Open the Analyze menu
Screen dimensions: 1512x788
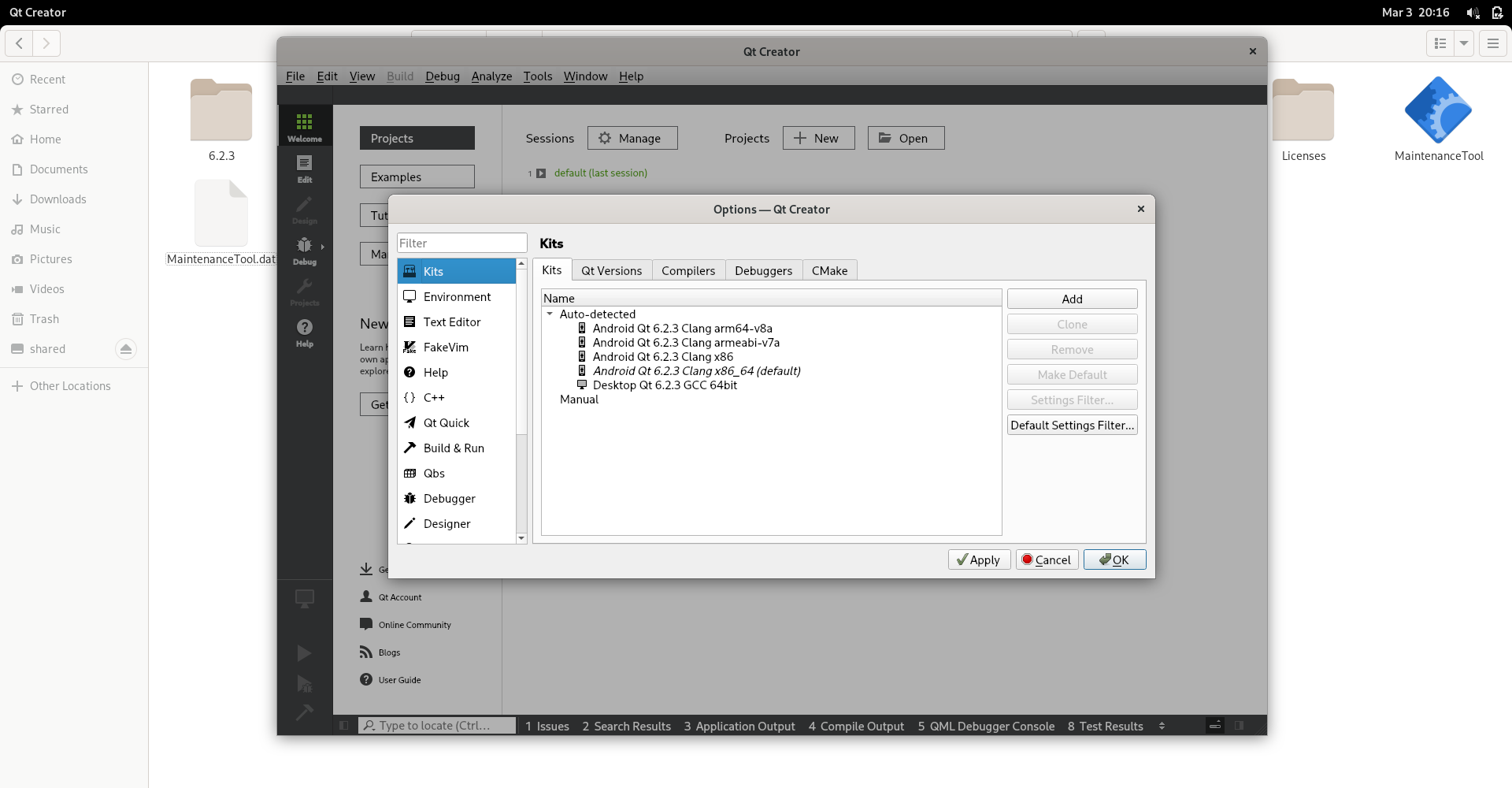pos(491,76)
